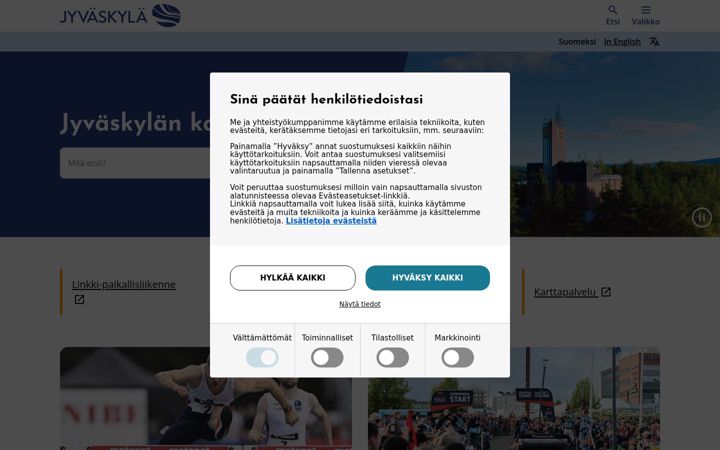Open the Etsi search icon

(613, 10)
